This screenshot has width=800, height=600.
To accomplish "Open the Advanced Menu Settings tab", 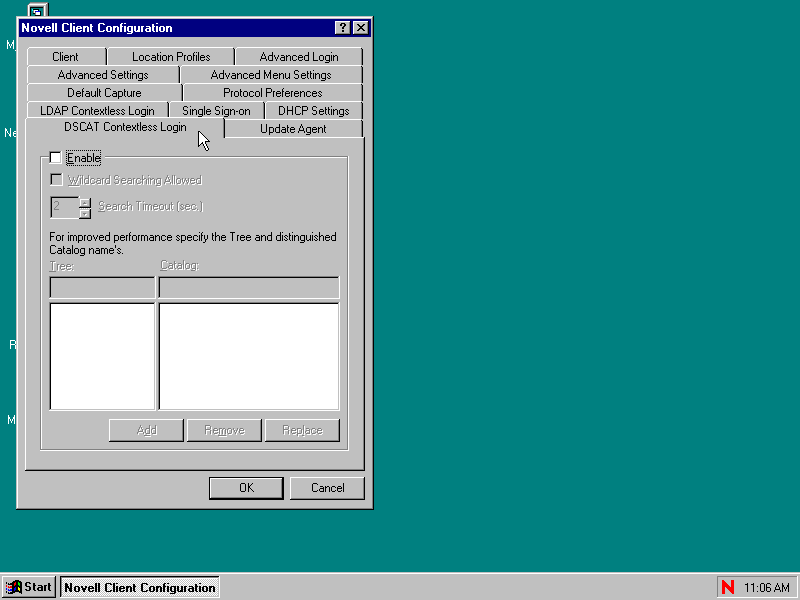I will click(271, 75).
